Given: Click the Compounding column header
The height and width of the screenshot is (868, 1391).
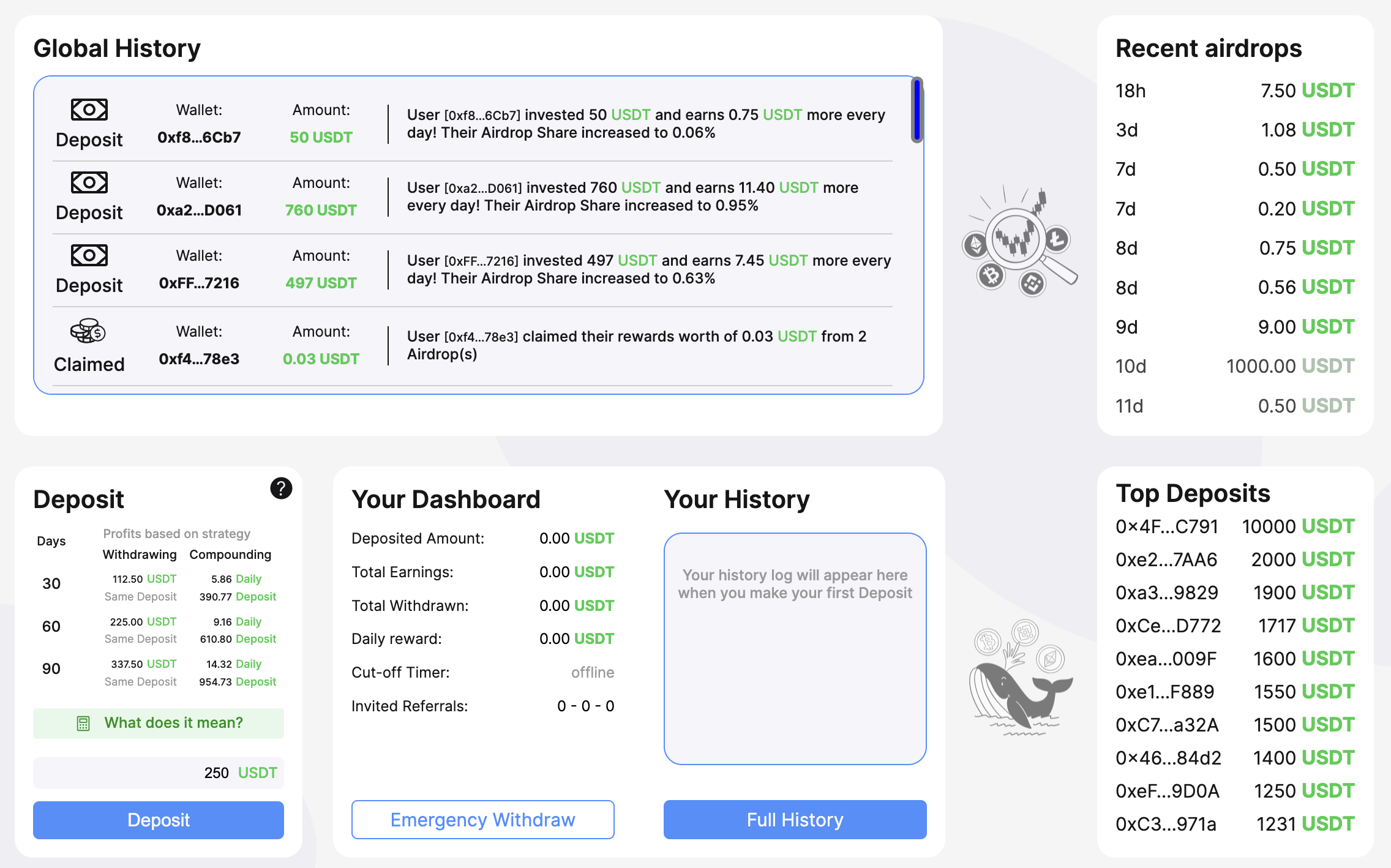Looking at the screenshot, I should (230, 555).
